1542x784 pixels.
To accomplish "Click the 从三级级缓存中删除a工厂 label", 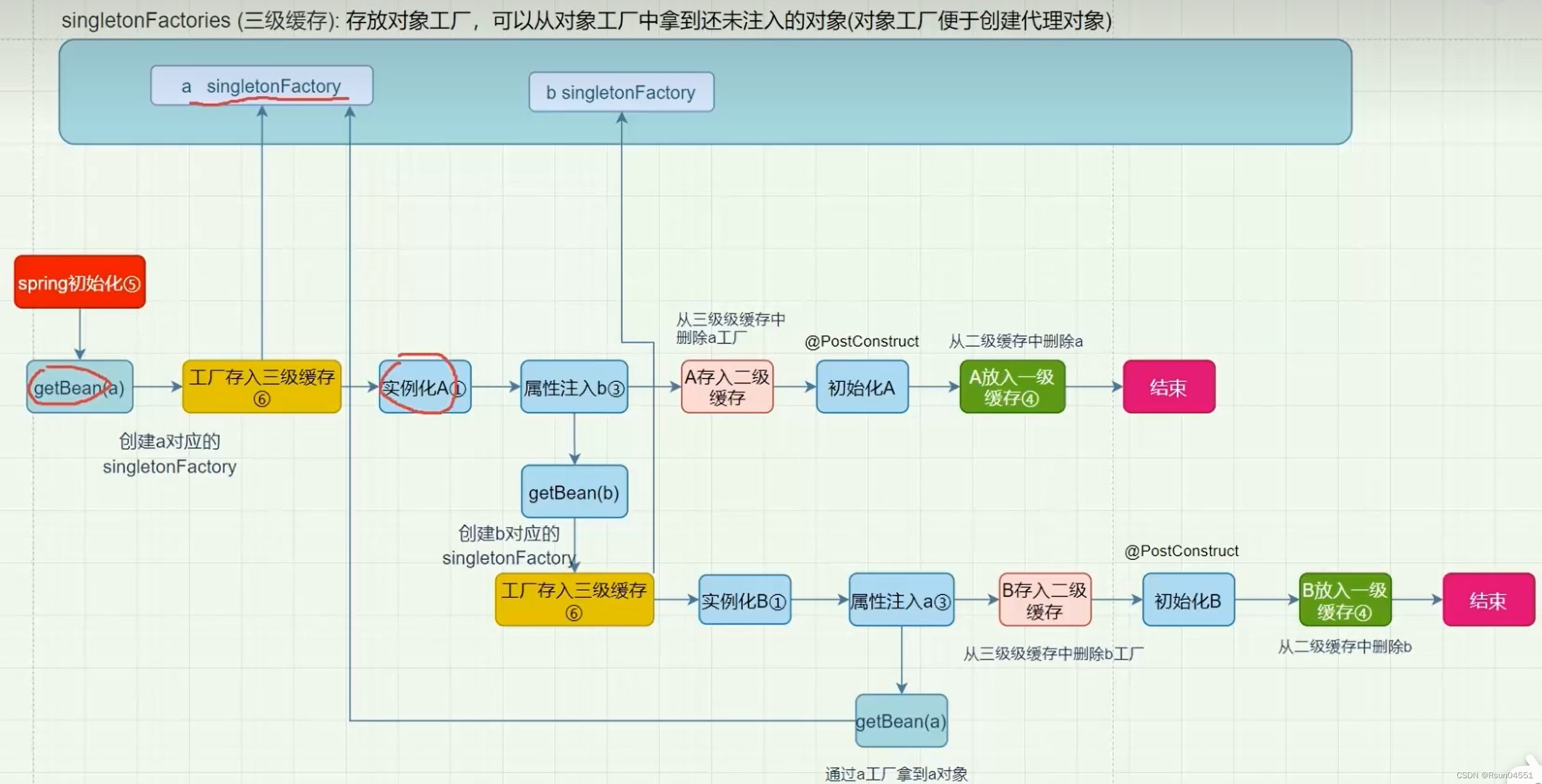I will pos(730,328).
